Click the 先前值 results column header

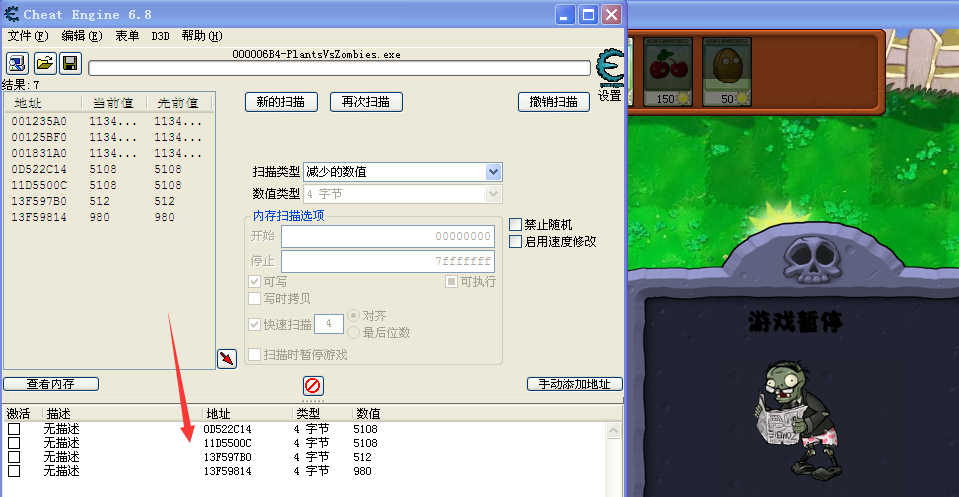[179, 103]
